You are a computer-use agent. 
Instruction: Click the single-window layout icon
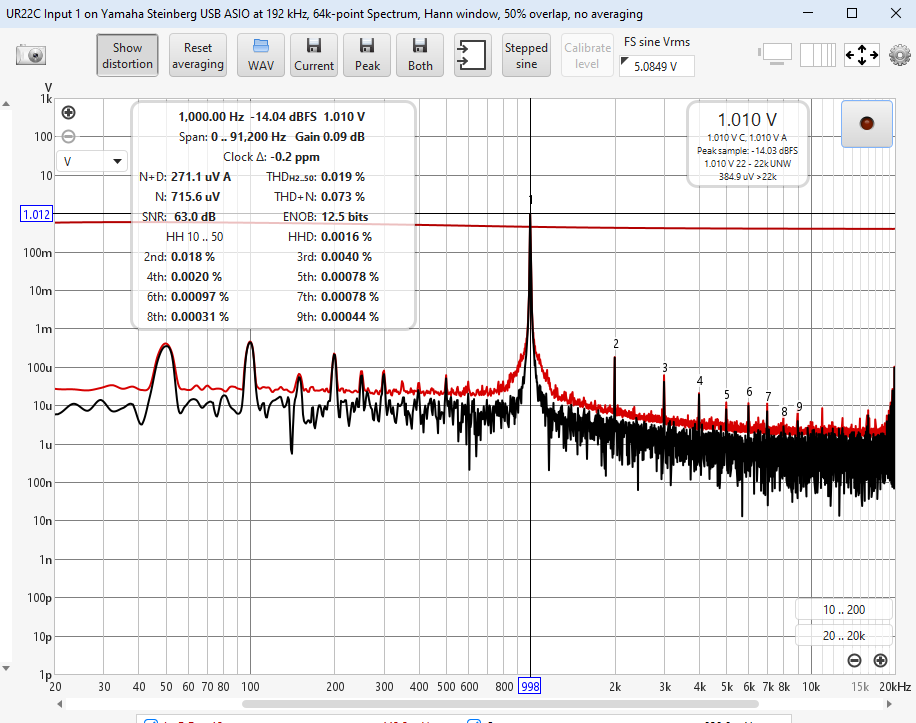[776, 54]
